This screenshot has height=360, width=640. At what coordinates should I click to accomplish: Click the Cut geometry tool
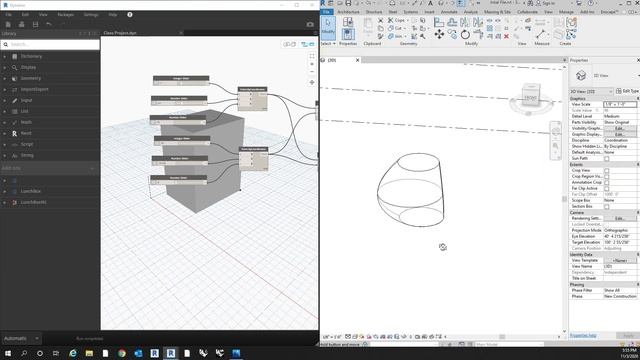[395, 28]
